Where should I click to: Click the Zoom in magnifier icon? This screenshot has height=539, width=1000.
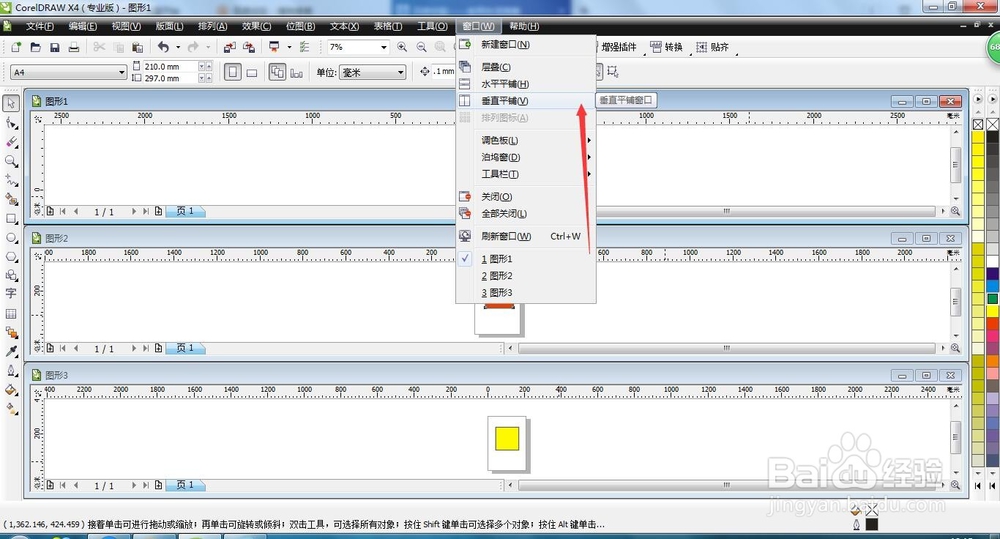402,47
